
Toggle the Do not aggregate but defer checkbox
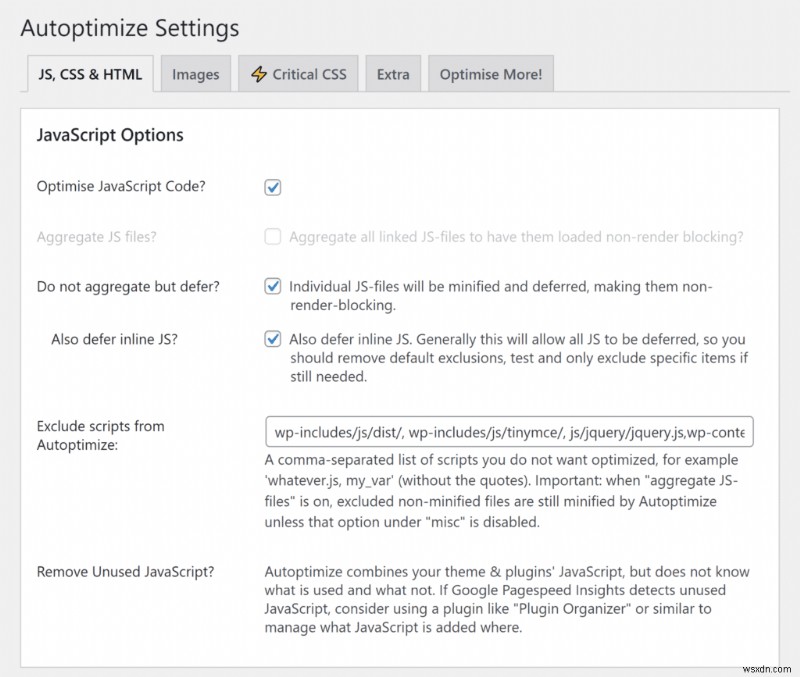tap(272, 287)
